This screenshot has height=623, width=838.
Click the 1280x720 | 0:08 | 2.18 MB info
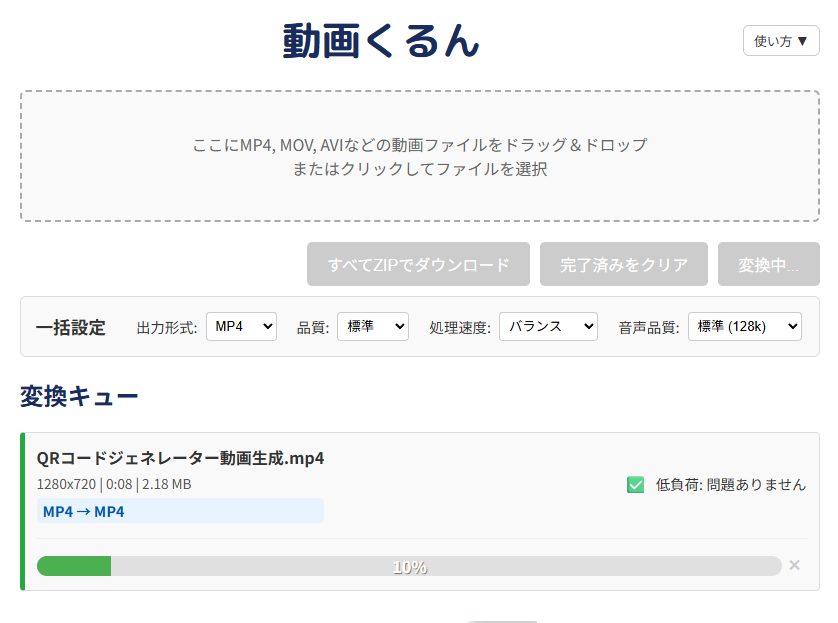pyautogui.click(x=114, y=484)
